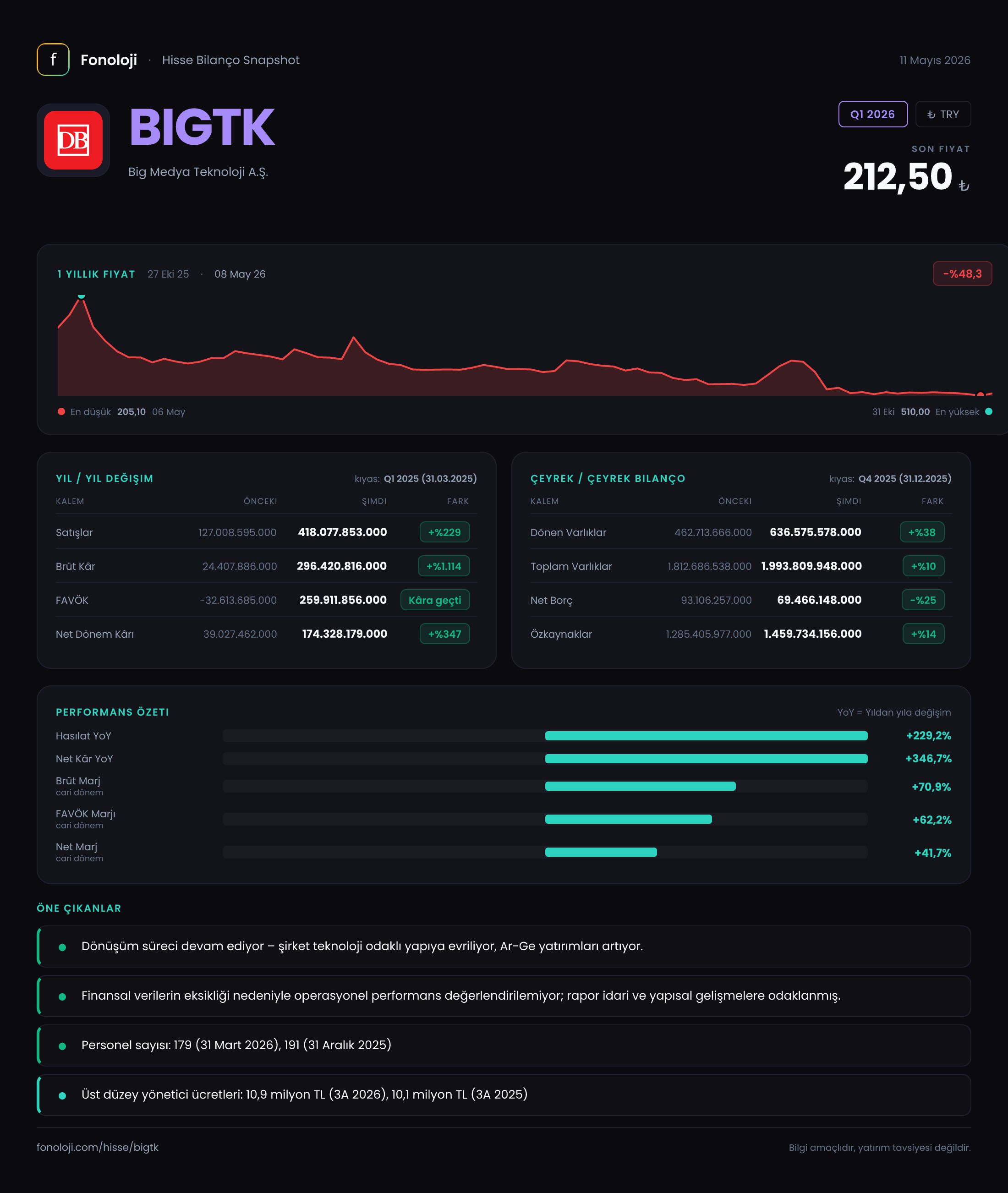Click the +%229 Satışlar badge
Image resolution: width=1008 pixels, height=1193 pixels.
(x=444, y=532)
